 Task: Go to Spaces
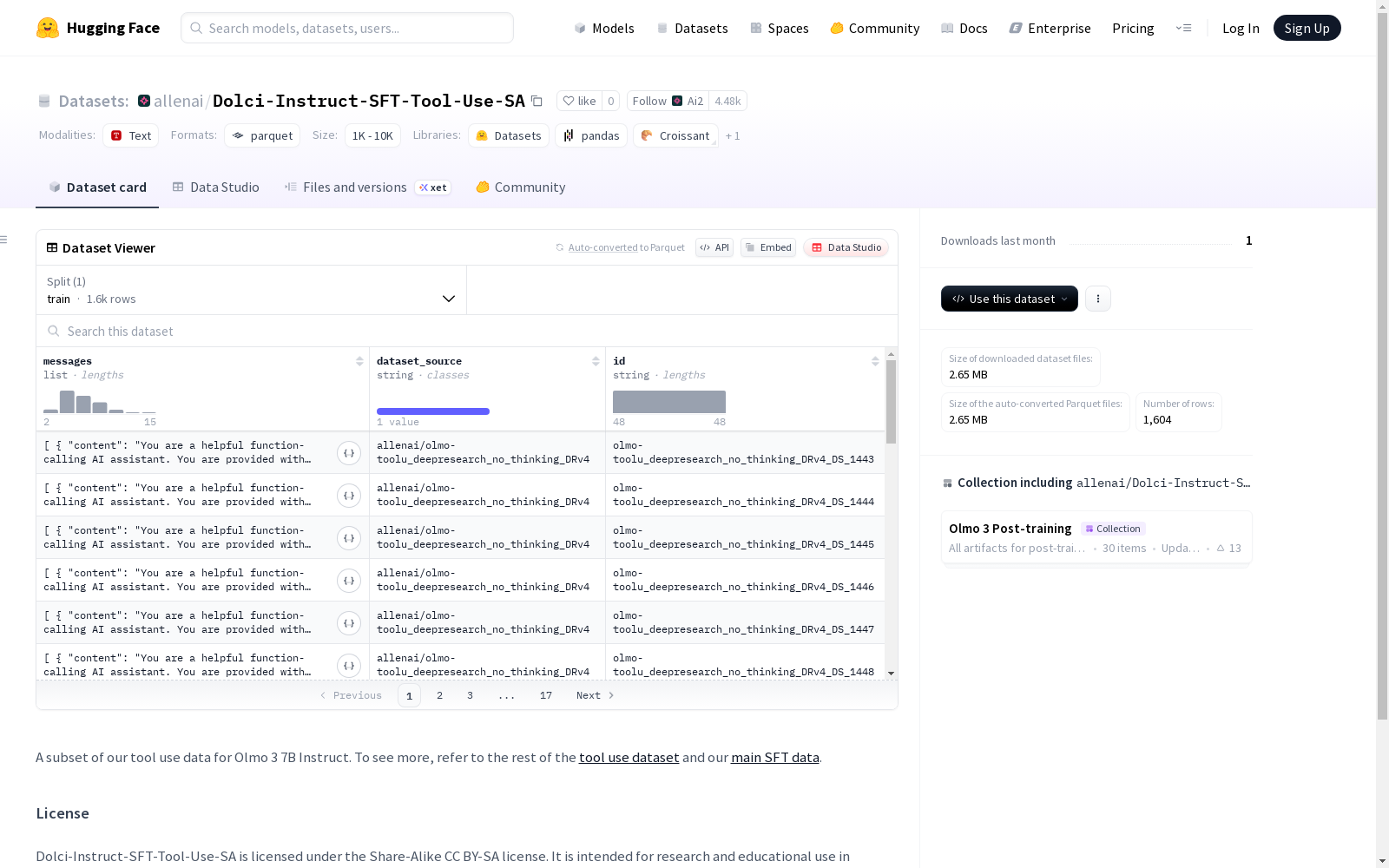780,28
